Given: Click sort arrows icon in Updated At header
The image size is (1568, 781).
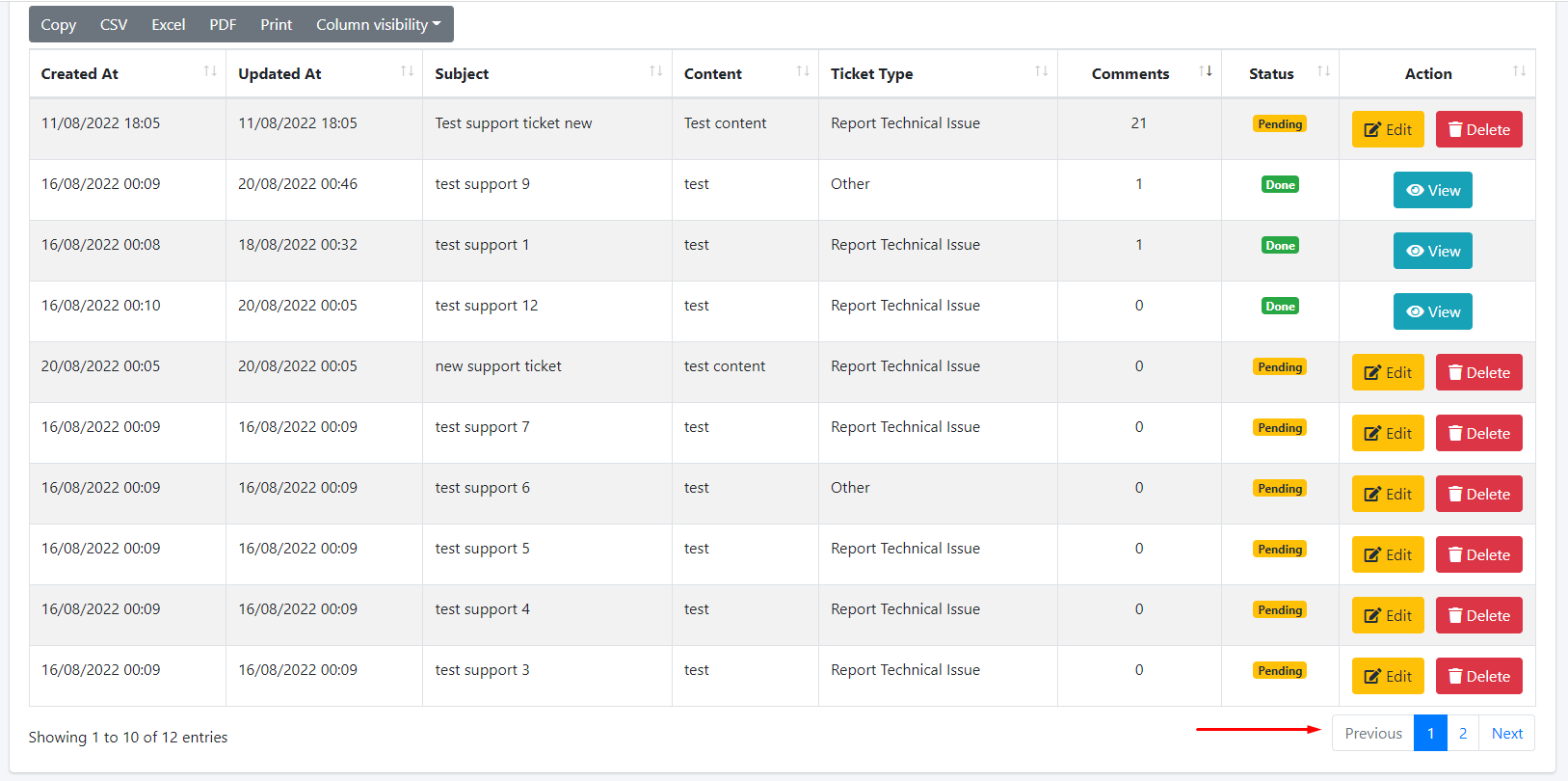Looking at the screenshot, I should point(407,71).
